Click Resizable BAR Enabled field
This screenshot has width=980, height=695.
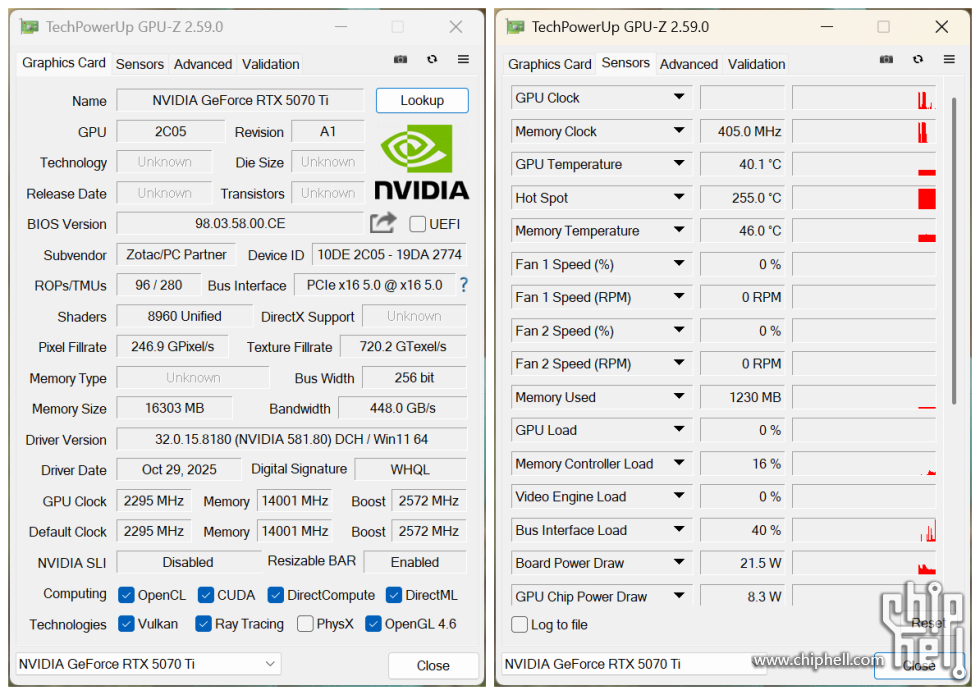(x=415, y=562)
